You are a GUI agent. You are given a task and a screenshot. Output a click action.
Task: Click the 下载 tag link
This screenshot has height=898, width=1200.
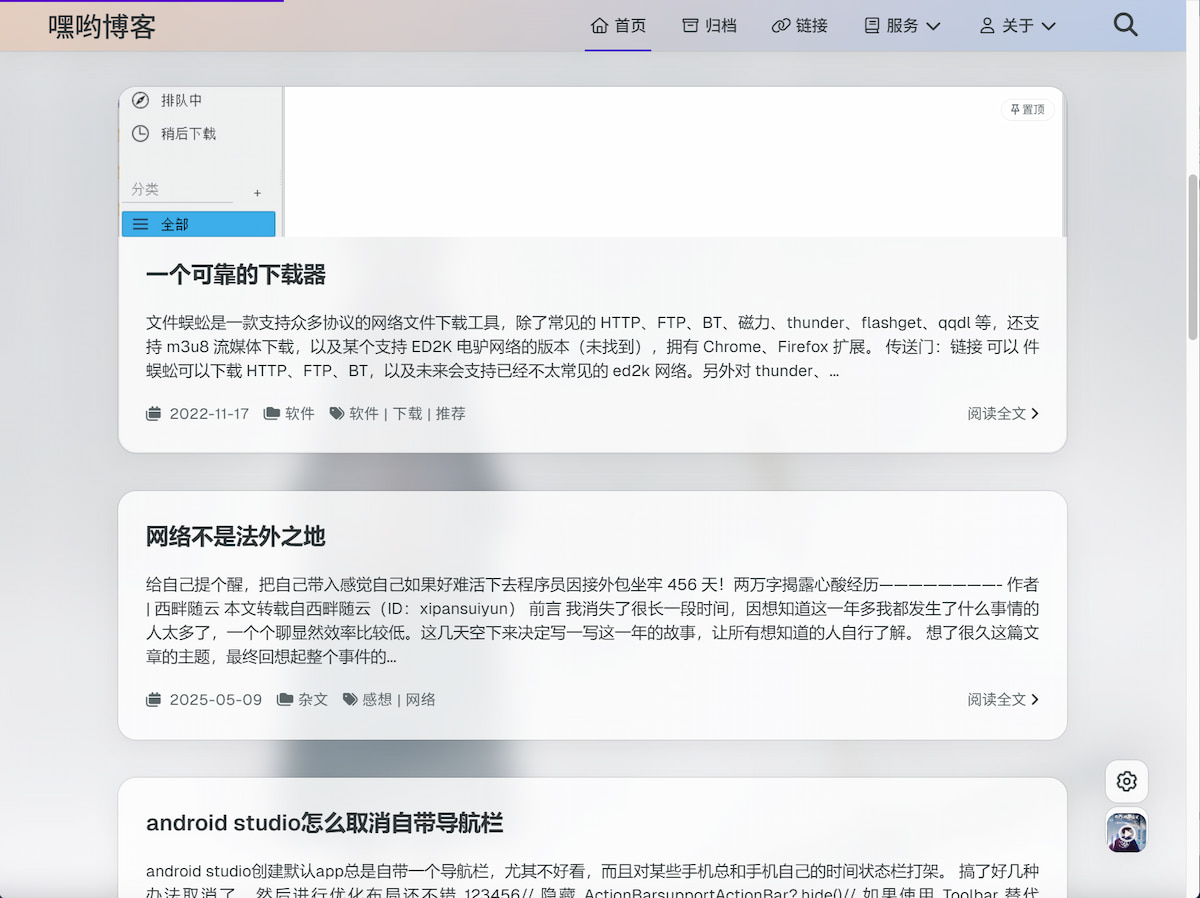click(408, 412)
